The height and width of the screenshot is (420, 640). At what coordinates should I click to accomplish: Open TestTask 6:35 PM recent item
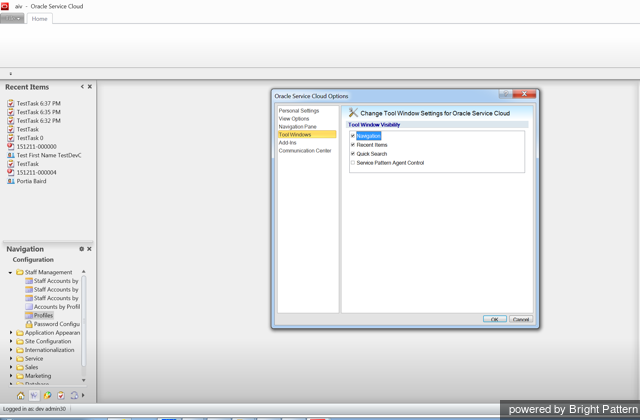[x=34, y=112]
